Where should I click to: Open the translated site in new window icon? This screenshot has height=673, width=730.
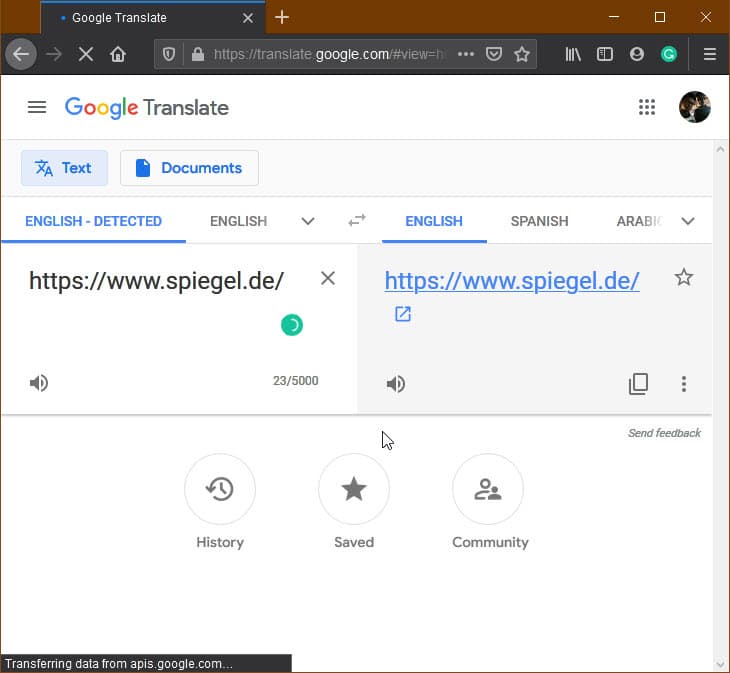click(403, 314)
